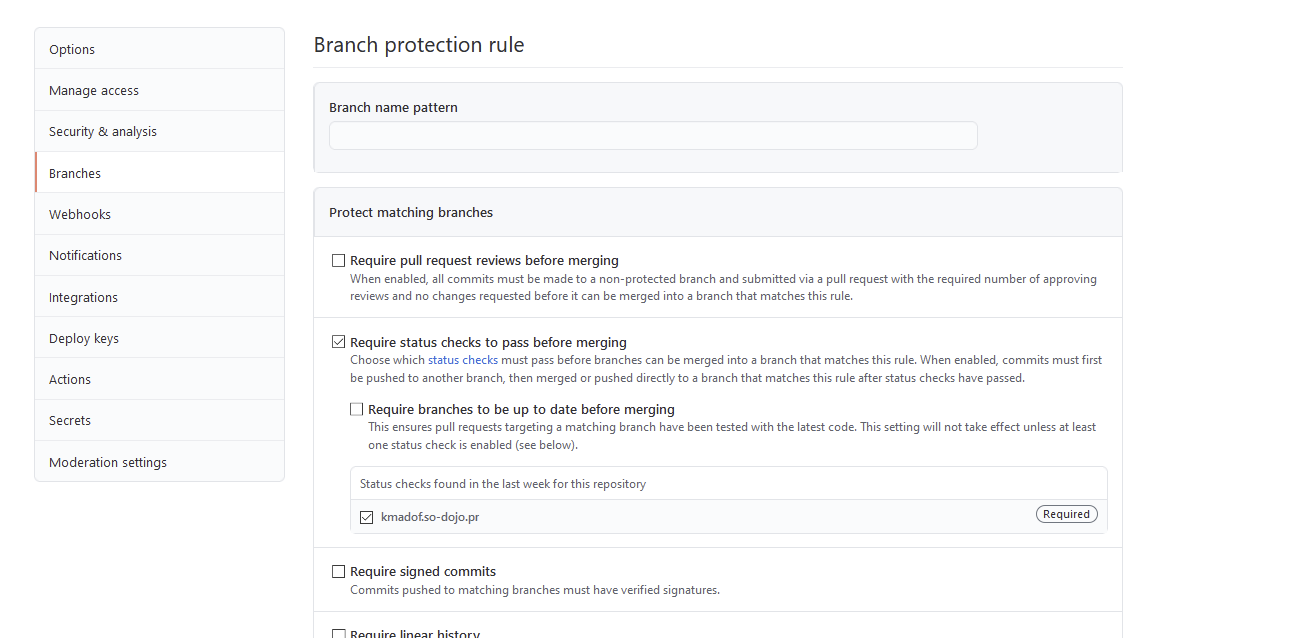This screenshot has width=1290, height=638.
Task: Open the Secrets settings page
Action: [x=70, y=420]
